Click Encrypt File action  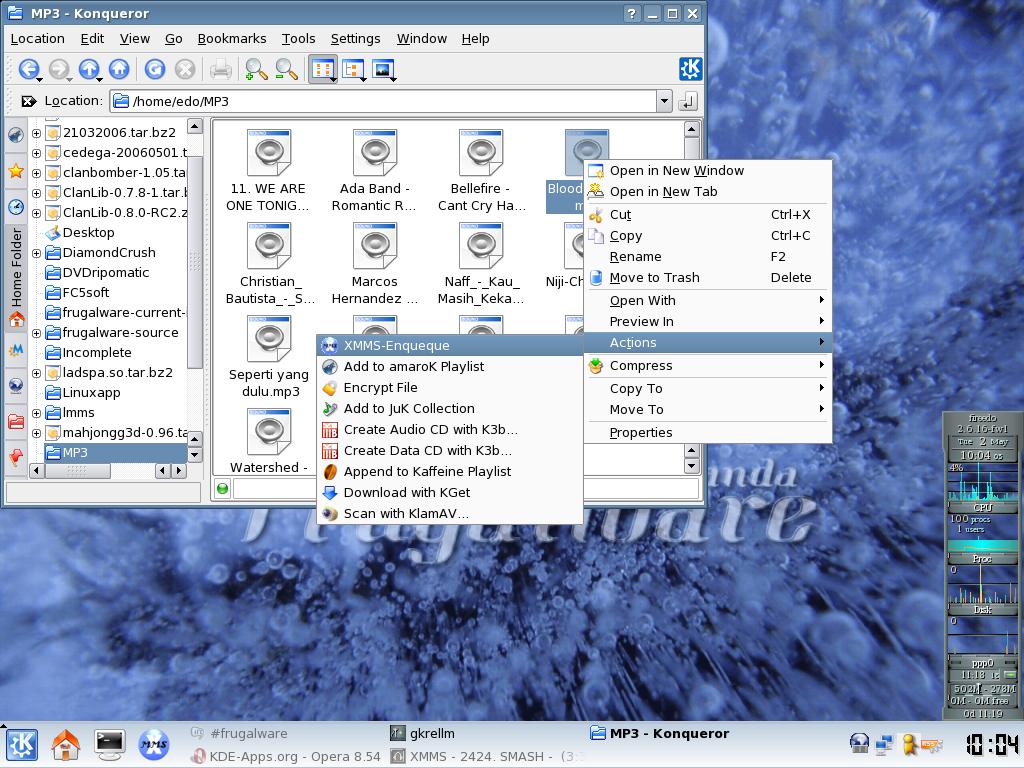(x=450, y=387)
